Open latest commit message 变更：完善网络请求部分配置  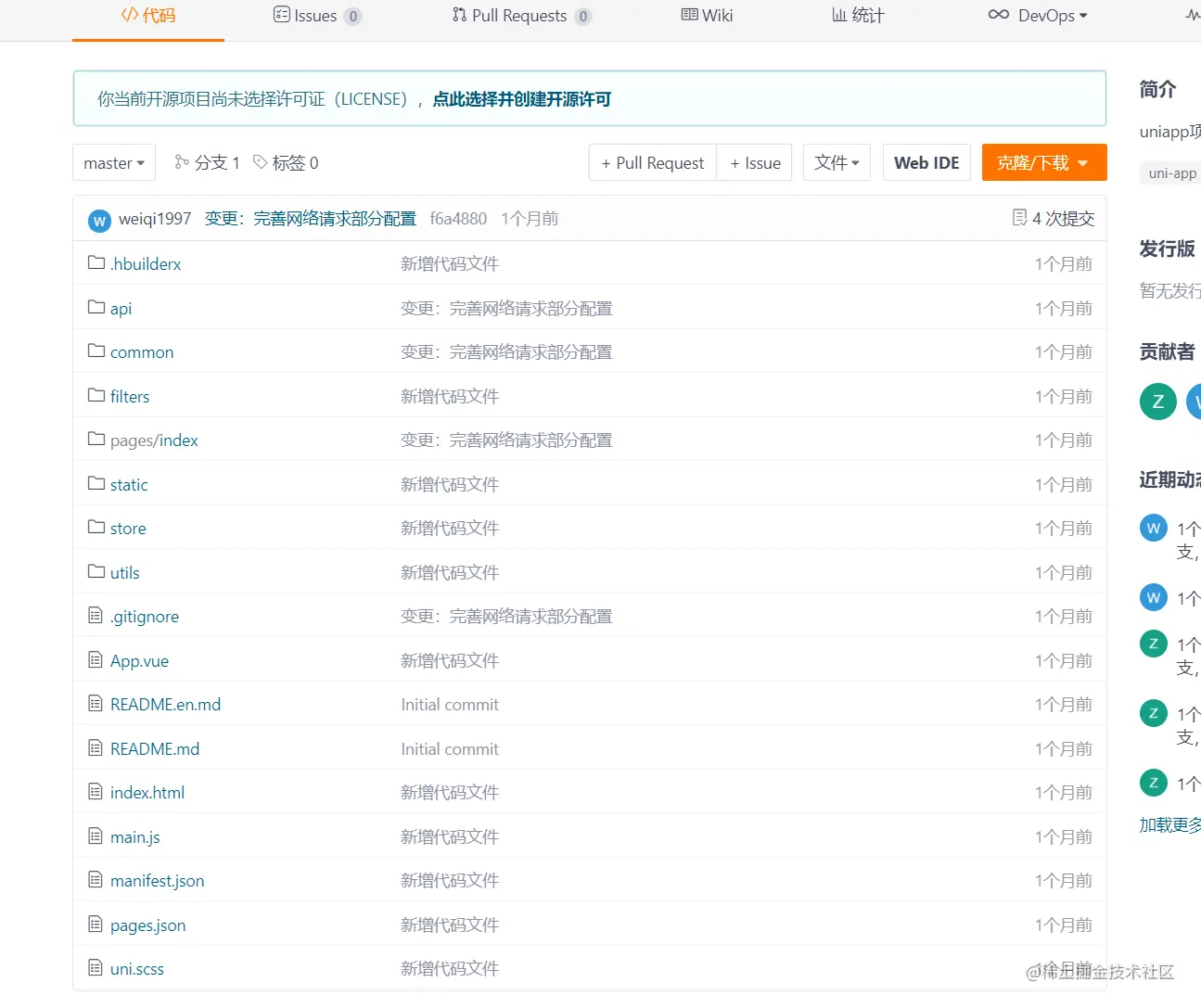311,219
